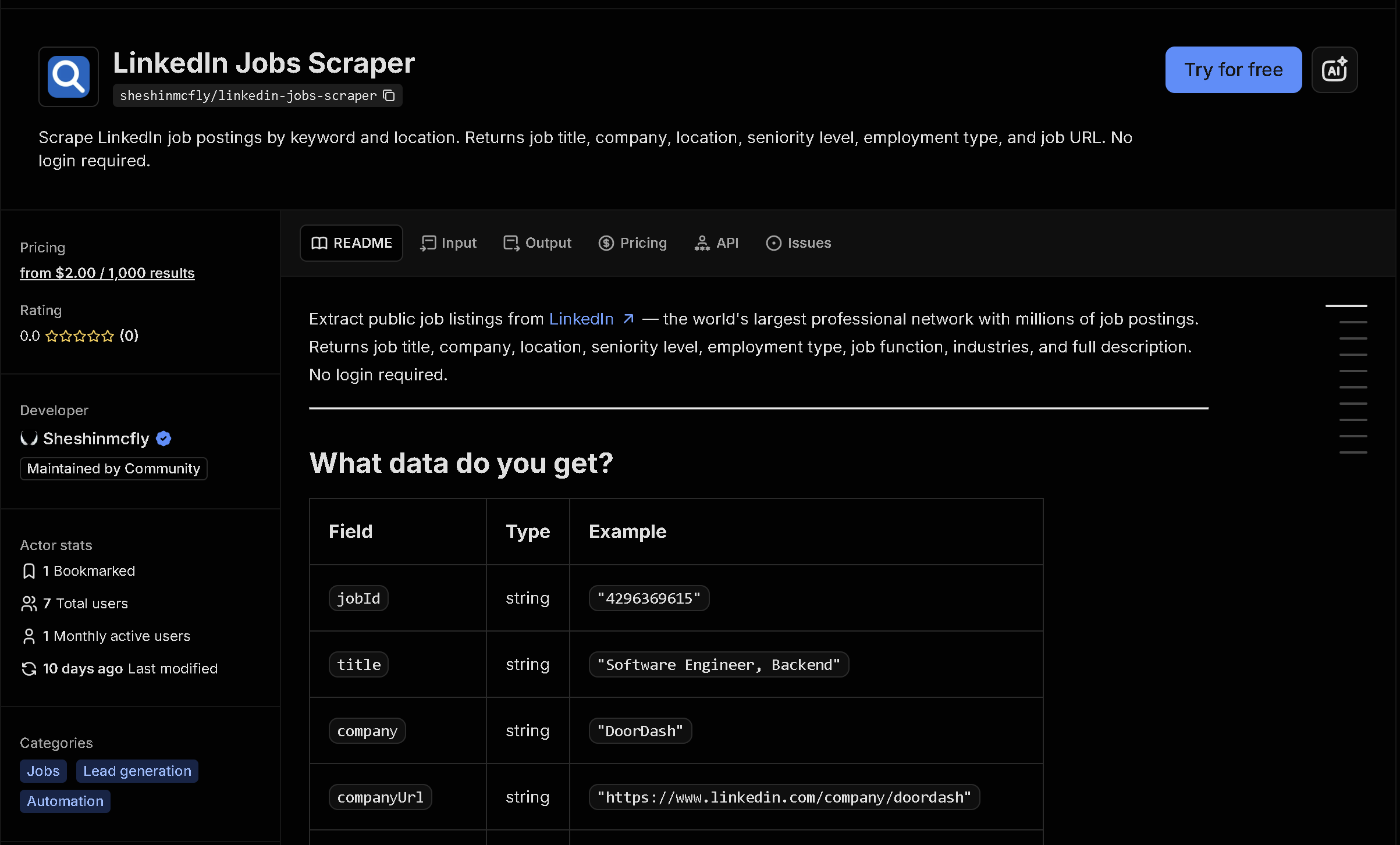Click the Maintained by Community badge
1400x845 pixels.
coord(113,469)
